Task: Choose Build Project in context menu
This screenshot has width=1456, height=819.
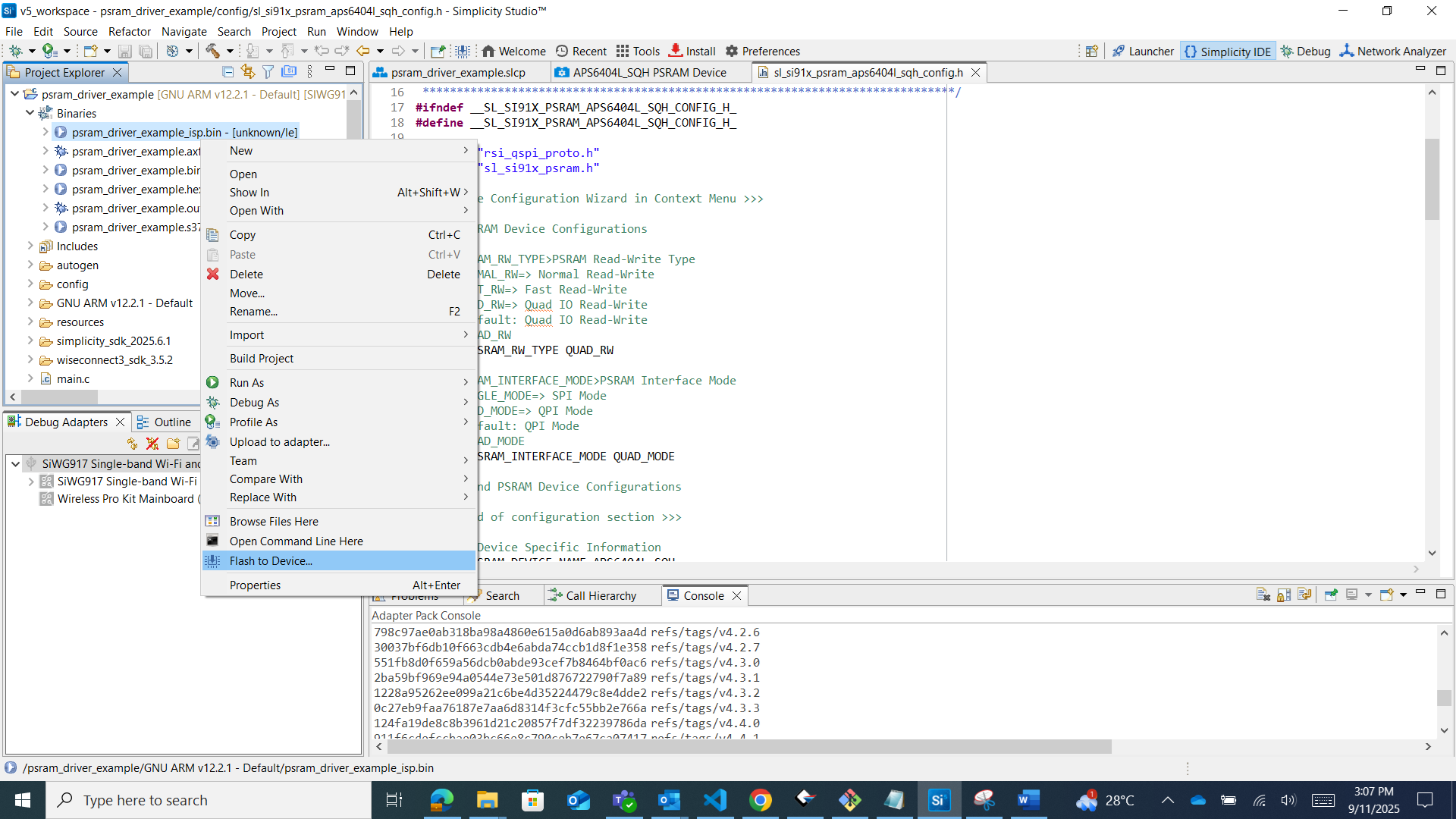Action: [x=261, y=359]
